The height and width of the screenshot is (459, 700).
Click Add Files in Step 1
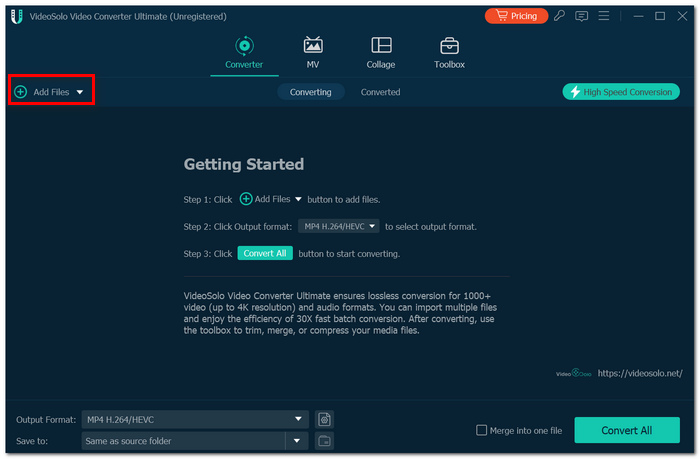point(265,199)
